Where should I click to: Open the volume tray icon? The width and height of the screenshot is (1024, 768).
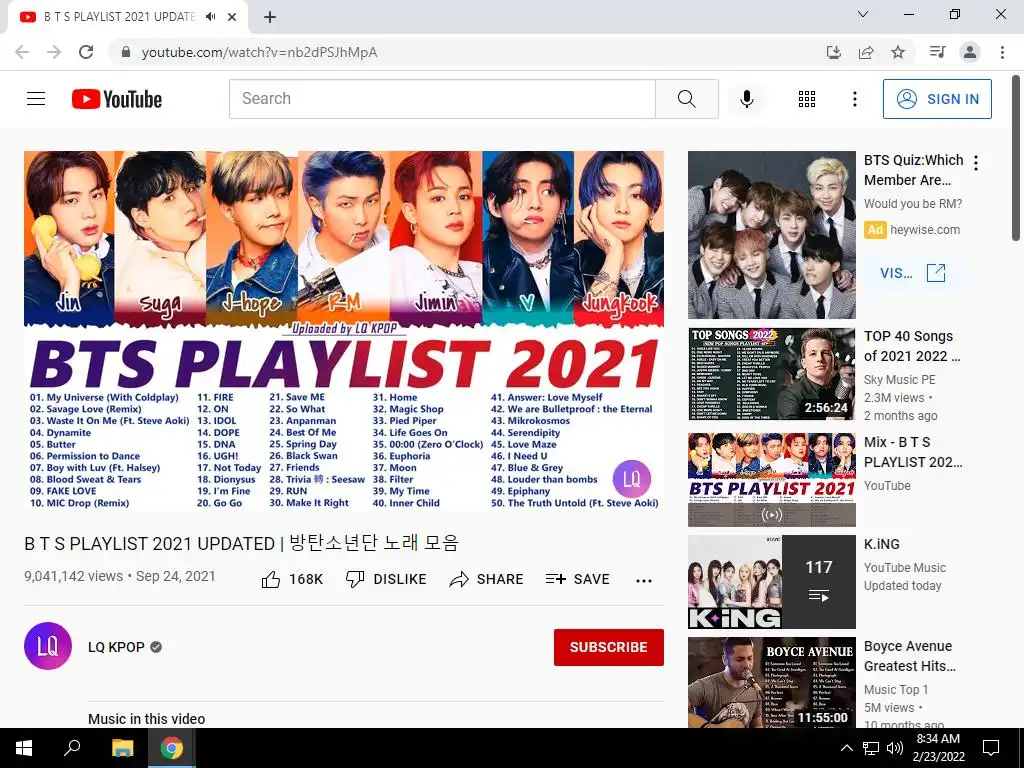(x=895, y=748)
